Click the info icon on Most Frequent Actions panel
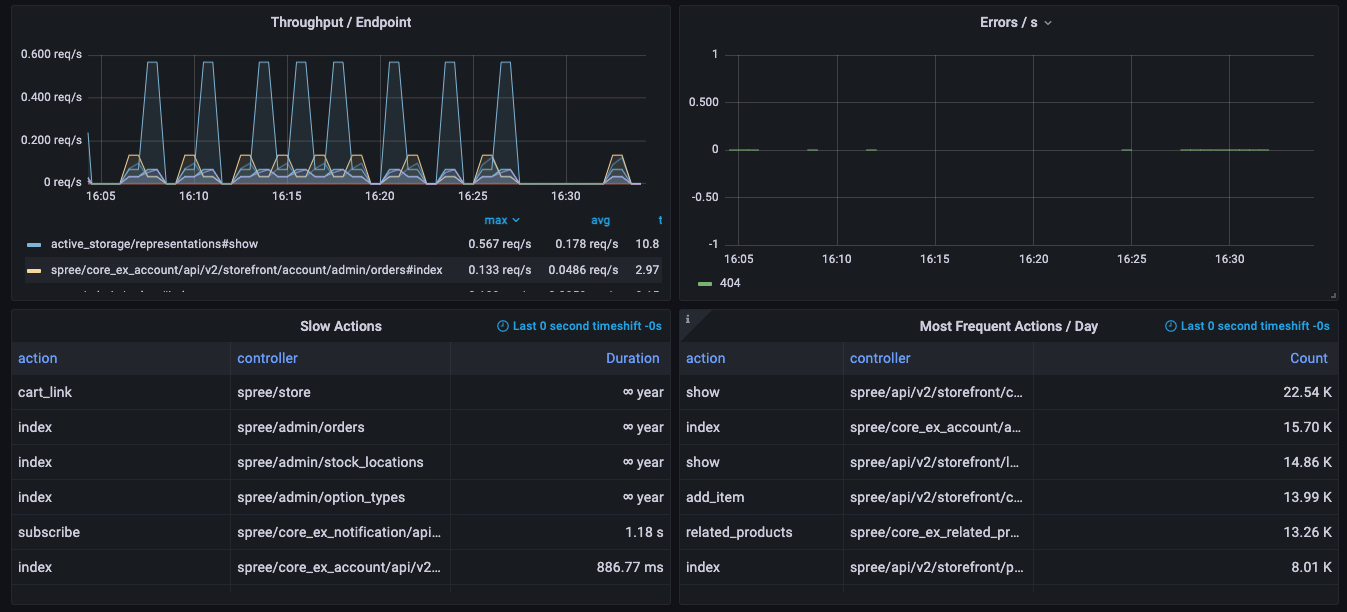The width and height of the screenshot is (1347, 612). [687, 319]
